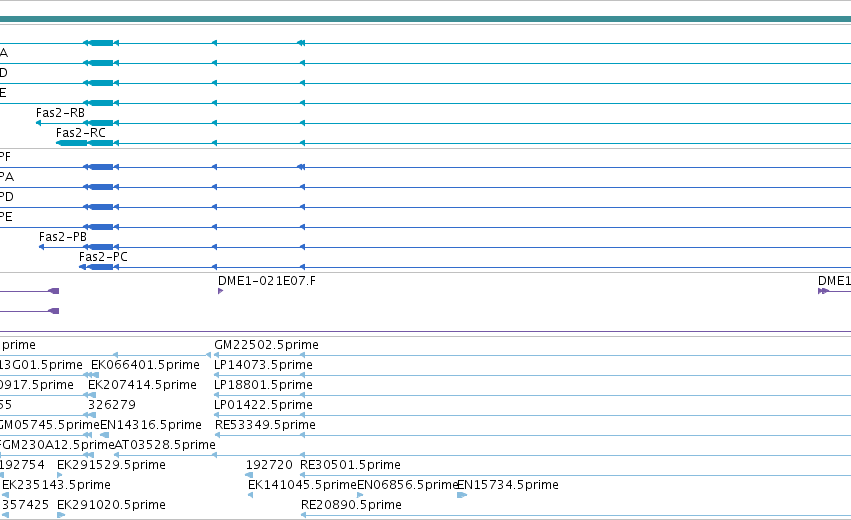Click the arrow feature under EK141045.5prime label

pyautogui.click(x=250, y=495)
